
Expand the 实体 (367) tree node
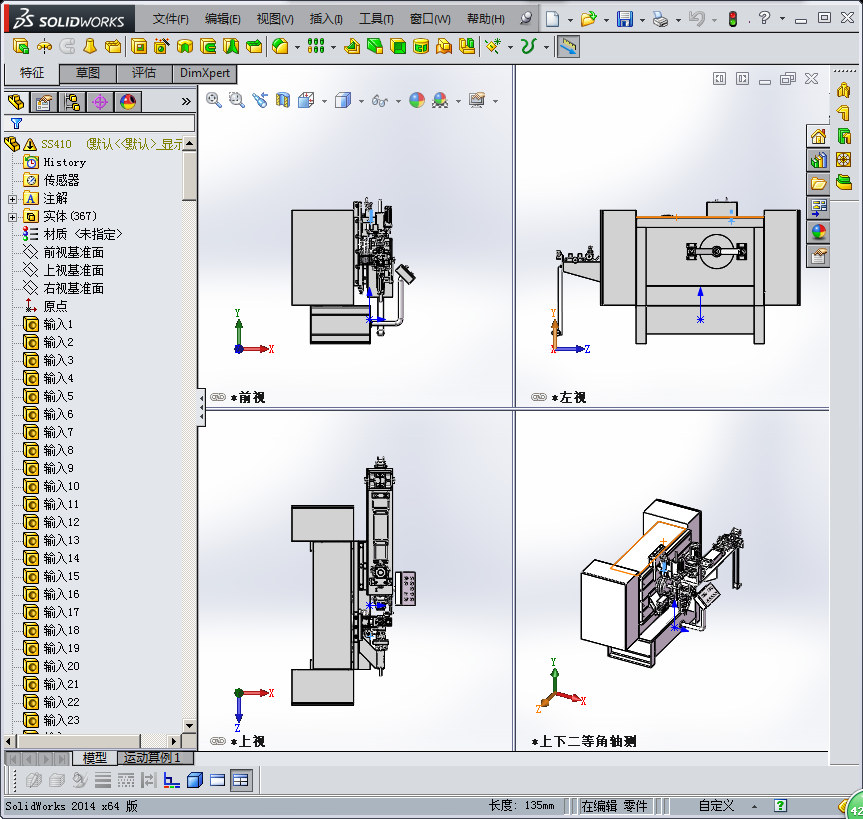pos(12,217)
